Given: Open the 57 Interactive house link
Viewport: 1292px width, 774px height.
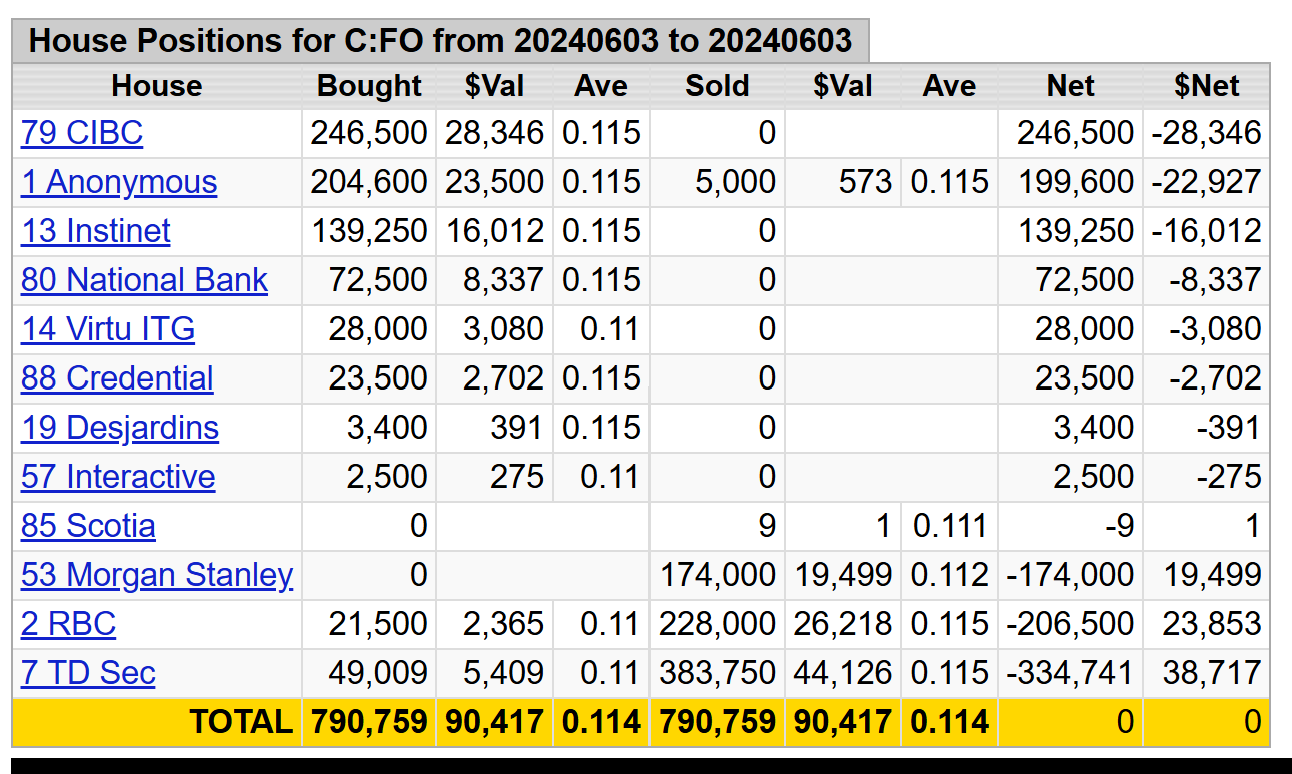Looking at the screenshot, I should [x=118, y=477].
